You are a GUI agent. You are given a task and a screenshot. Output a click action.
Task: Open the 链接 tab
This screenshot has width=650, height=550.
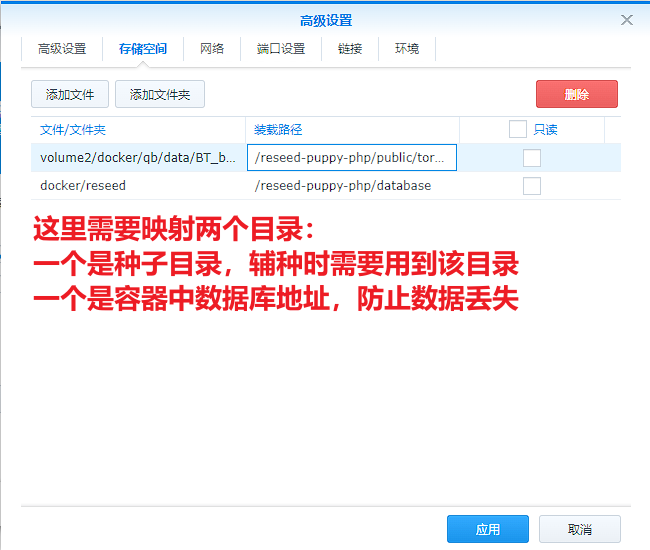[x=350, y=49]
